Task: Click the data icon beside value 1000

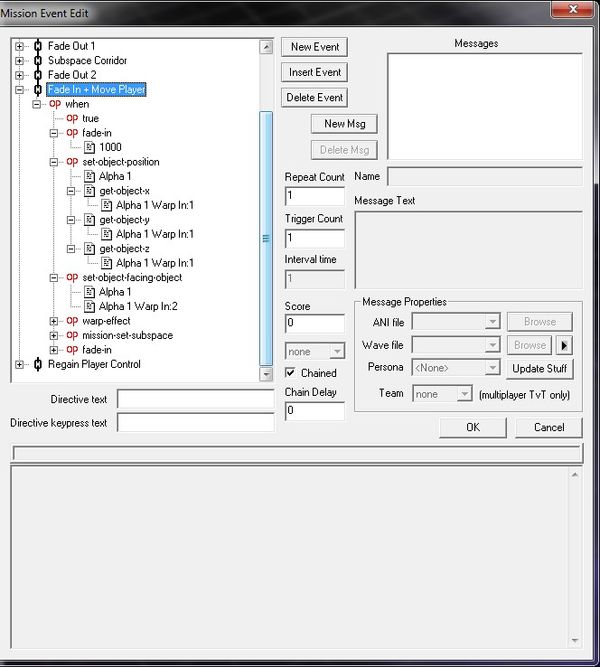Action: 89,147
